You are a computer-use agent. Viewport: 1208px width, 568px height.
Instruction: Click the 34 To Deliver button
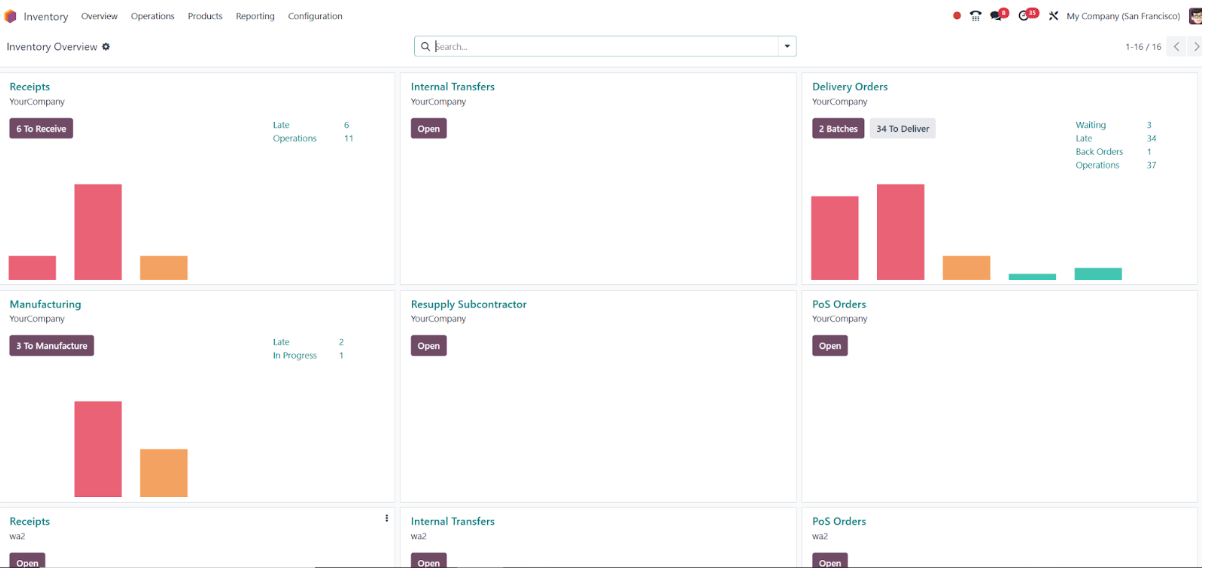pos(903,128)
